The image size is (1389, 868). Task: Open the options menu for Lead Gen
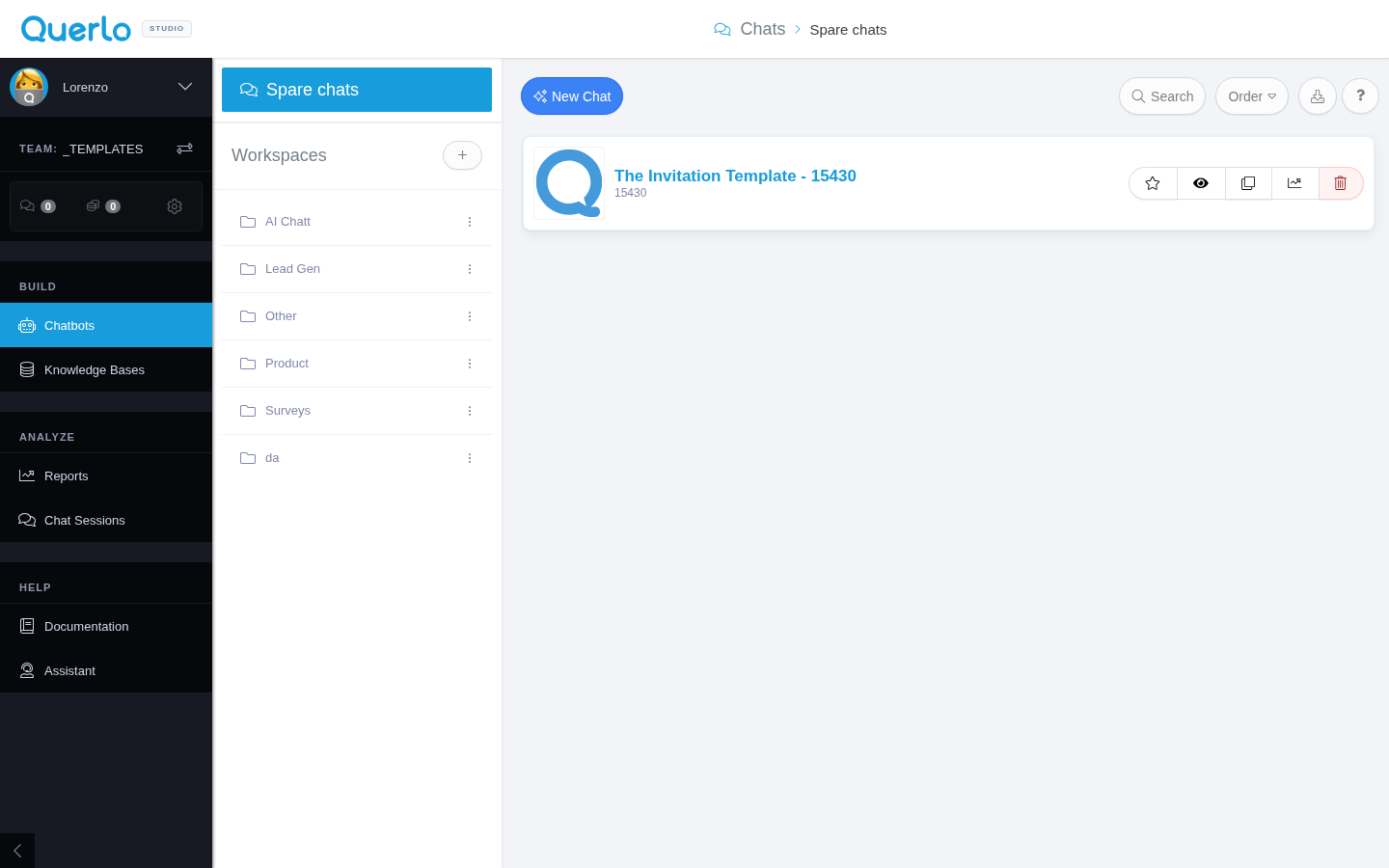point(470,269)
